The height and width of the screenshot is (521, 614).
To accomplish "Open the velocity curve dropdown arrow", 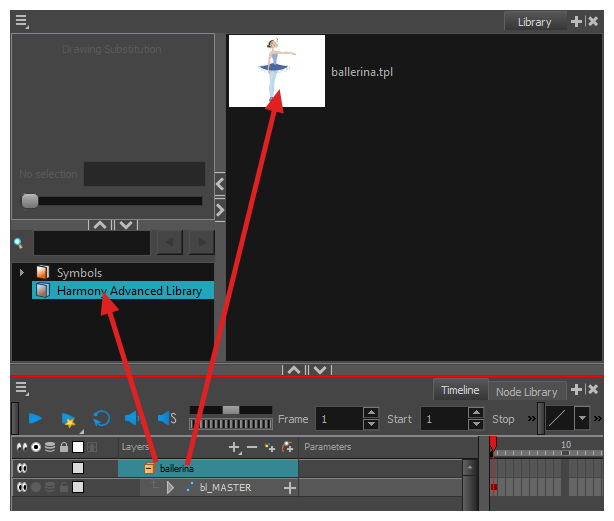I will [x=581, y=419].
